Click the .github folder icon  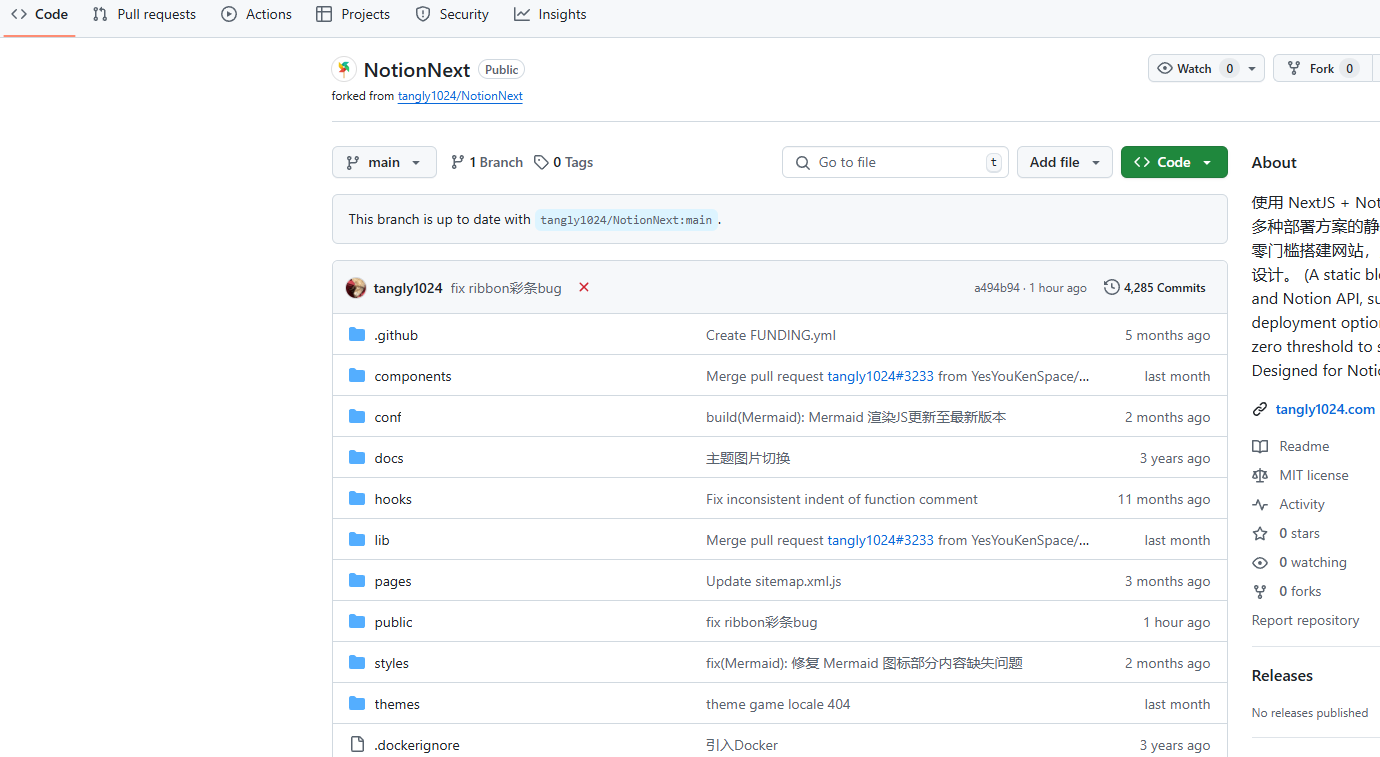tap(357, 335)
